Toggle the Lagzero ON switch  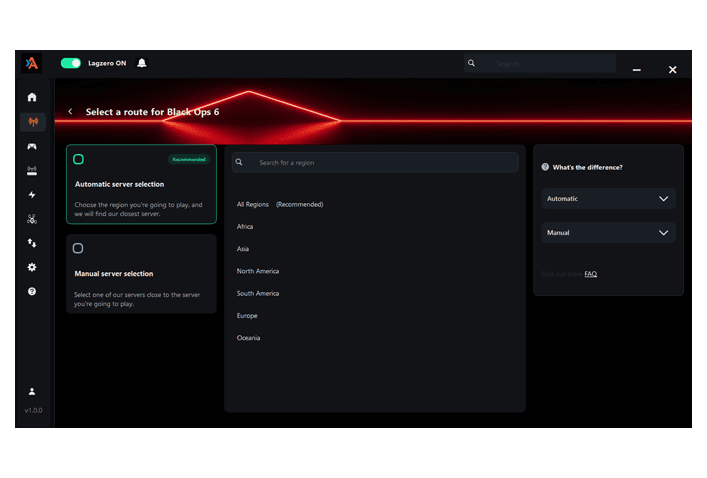(71, 63)
